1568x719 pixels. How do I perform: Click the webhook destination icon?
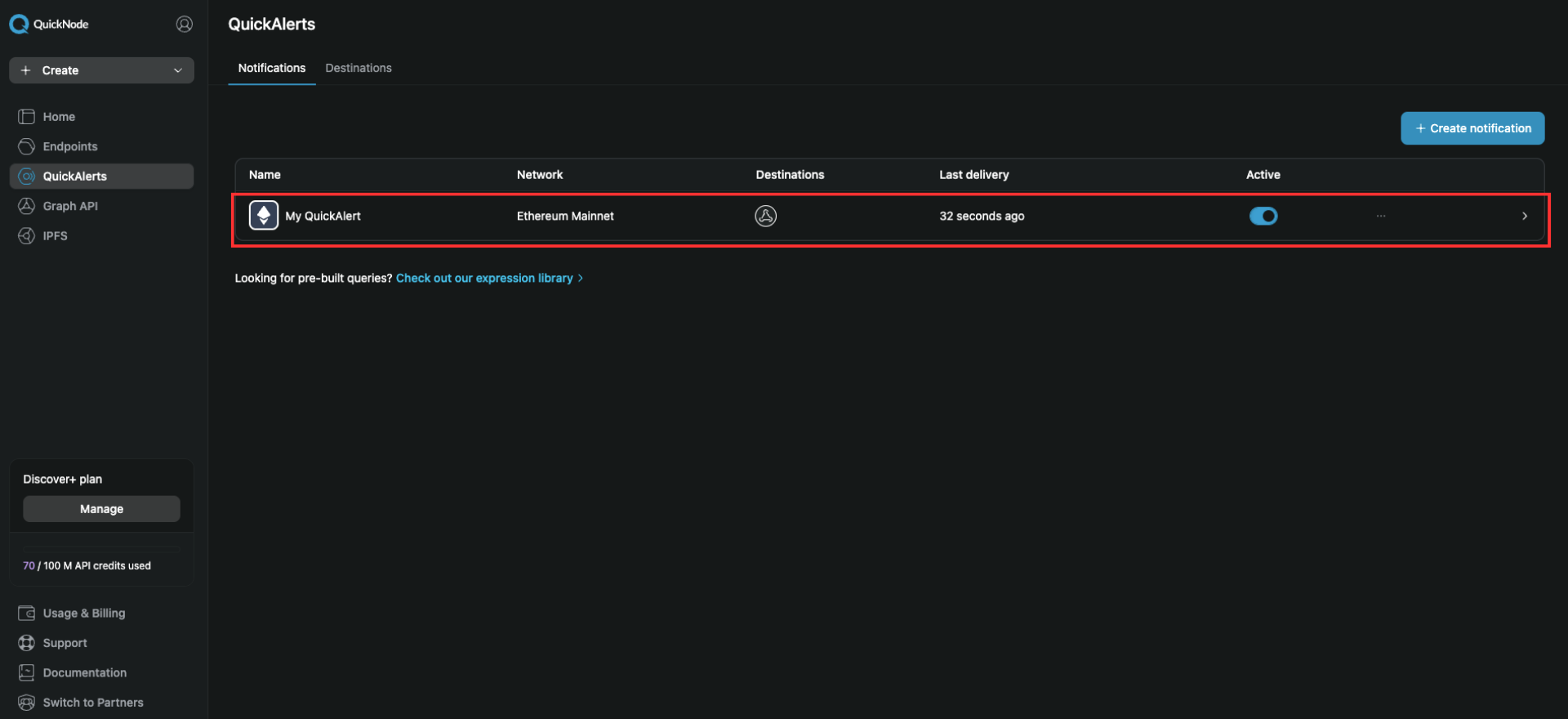point(765,216)
